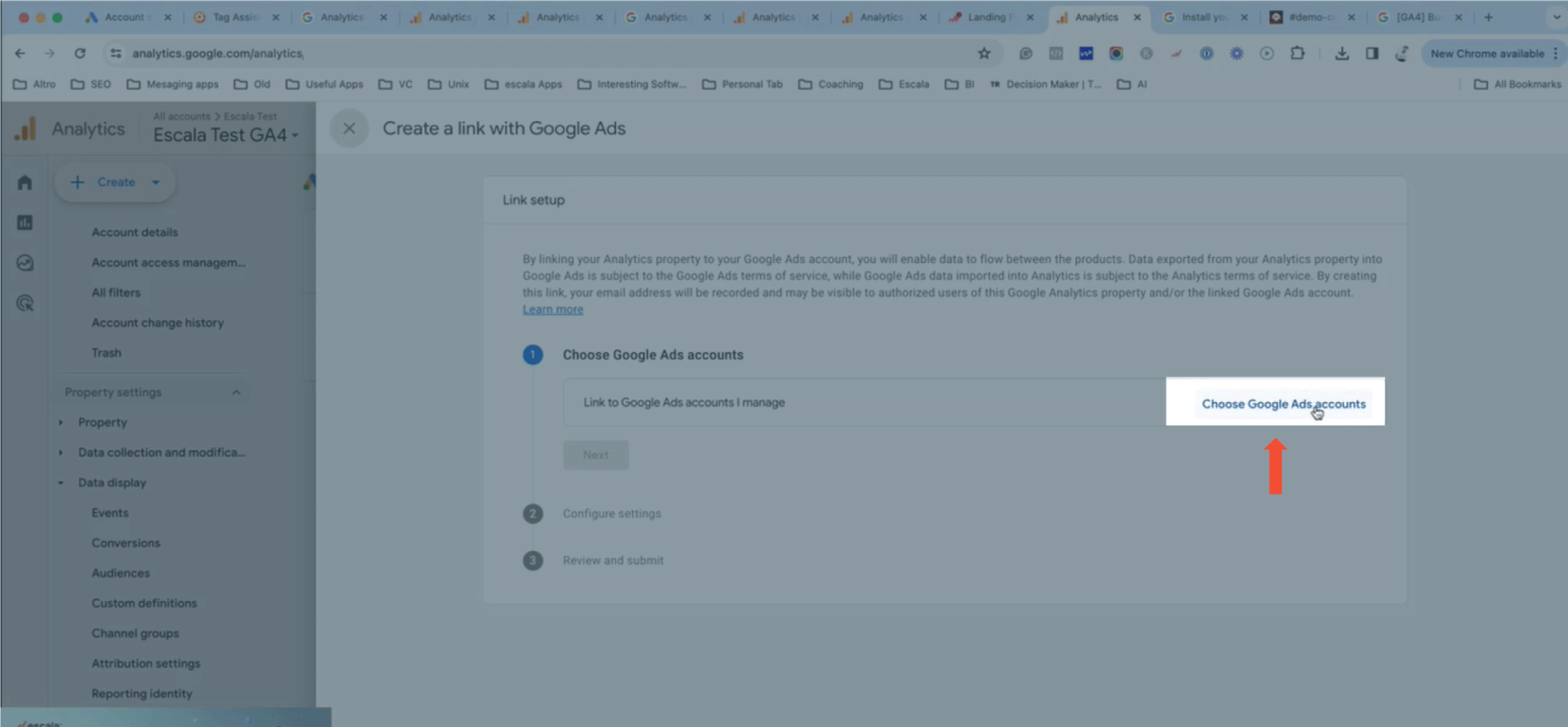Open All Bookmarks folder
The height and width of the screenshot is (727, 1568).
coord(1517,84)
